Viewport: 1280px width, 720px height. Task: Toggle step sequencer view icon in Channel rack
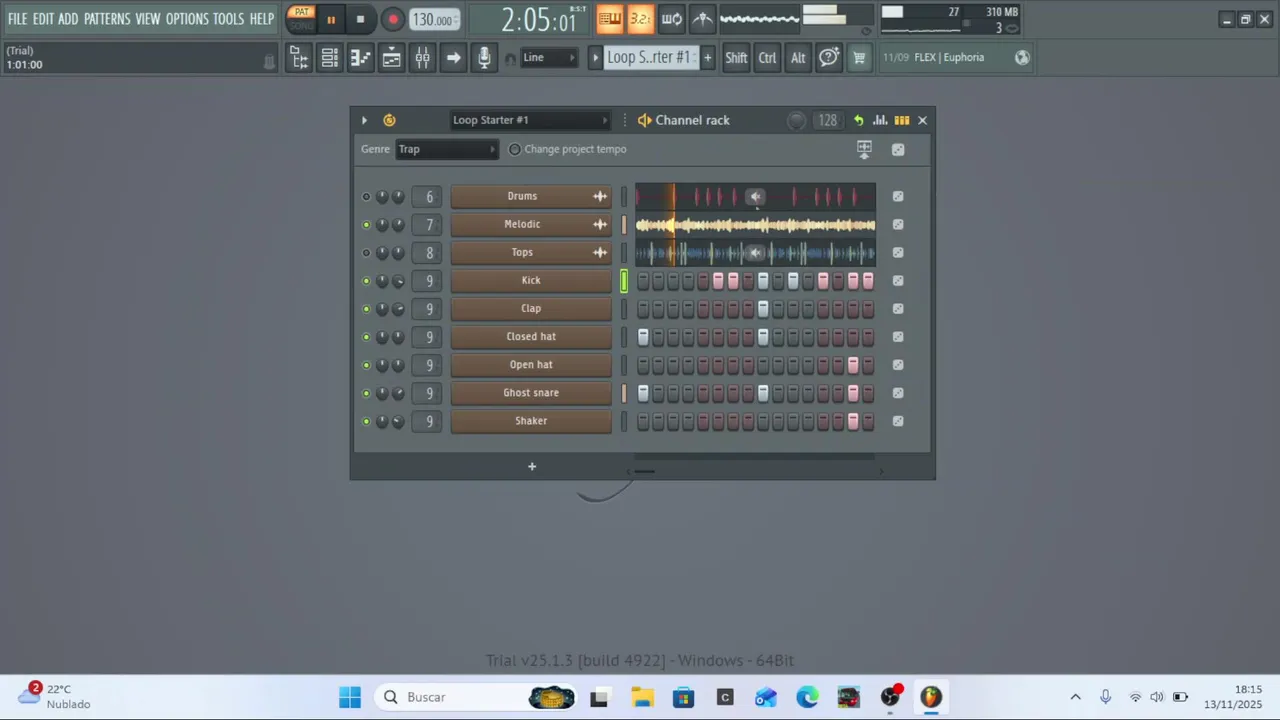(902, 120)
